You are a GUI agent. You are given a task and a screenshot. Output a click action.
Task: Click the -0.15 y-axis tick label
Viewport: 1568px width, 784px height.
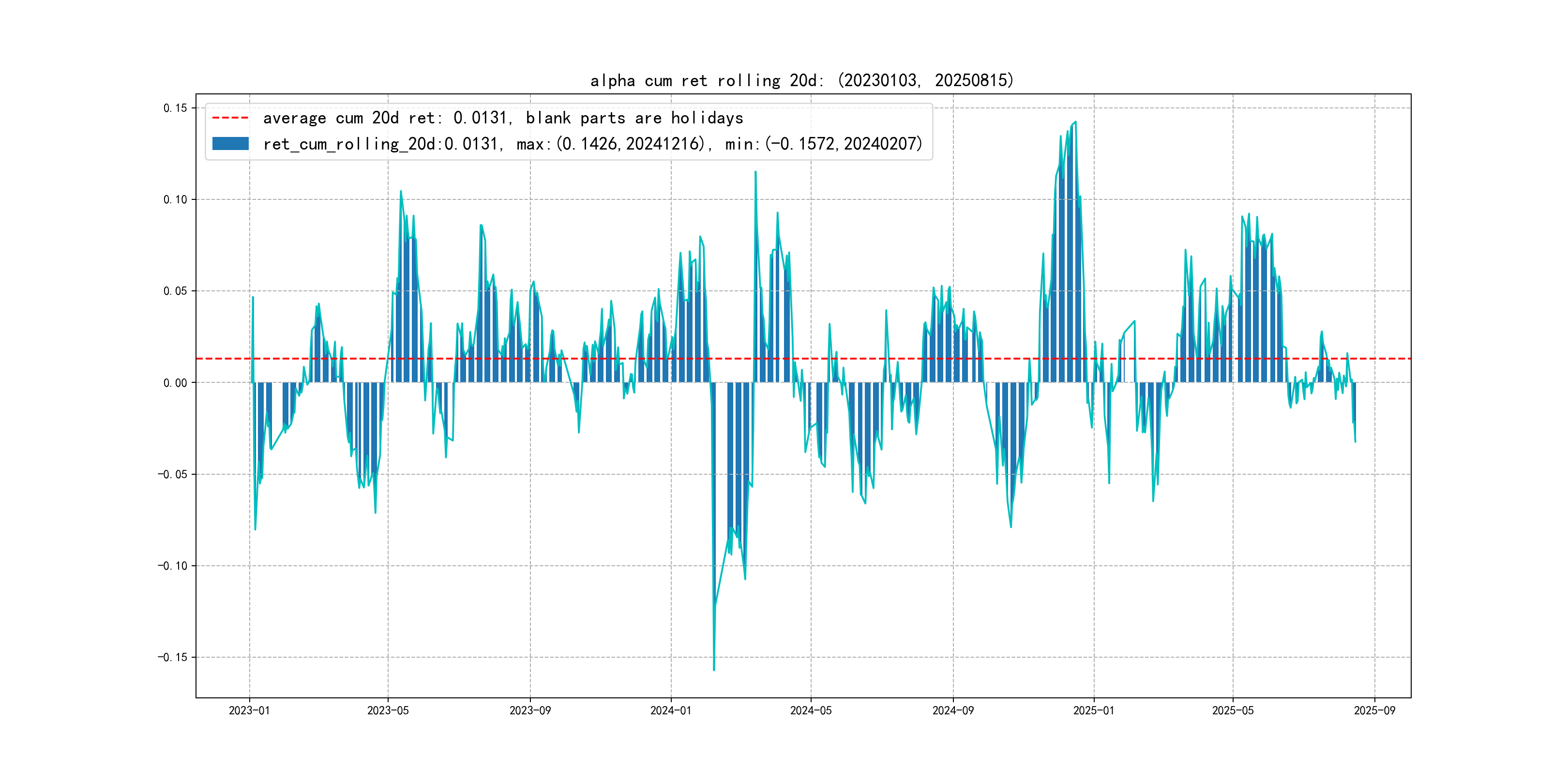pos(173,657)
